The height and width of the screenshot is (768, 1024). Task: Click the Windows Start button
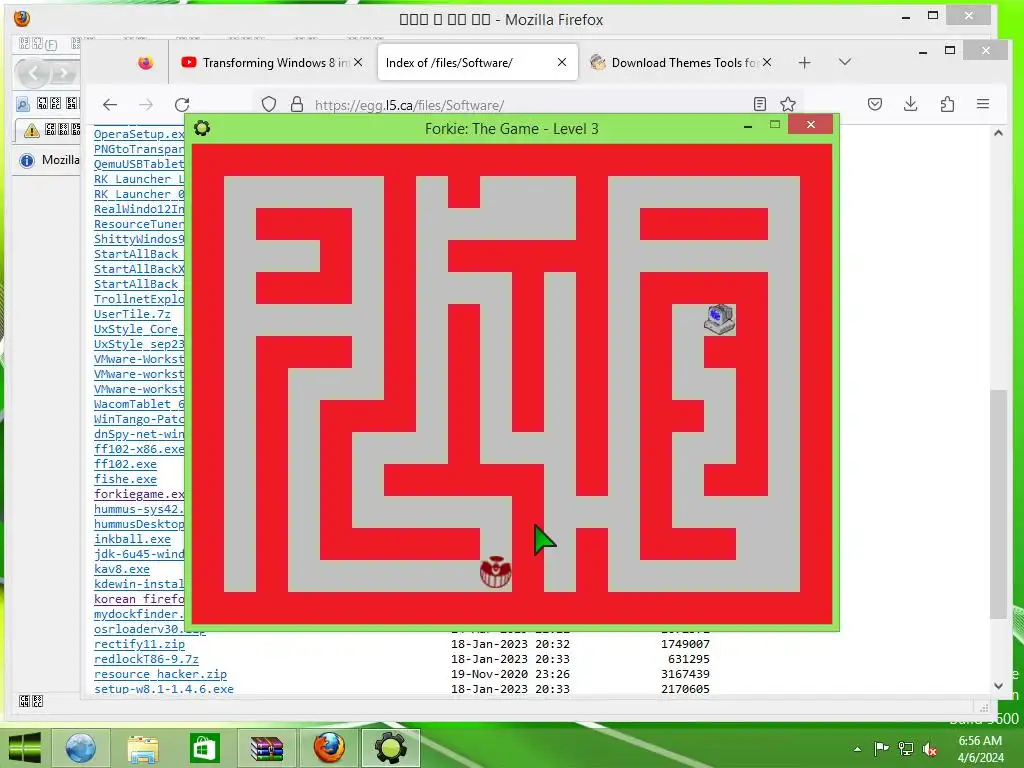point(25,748)
